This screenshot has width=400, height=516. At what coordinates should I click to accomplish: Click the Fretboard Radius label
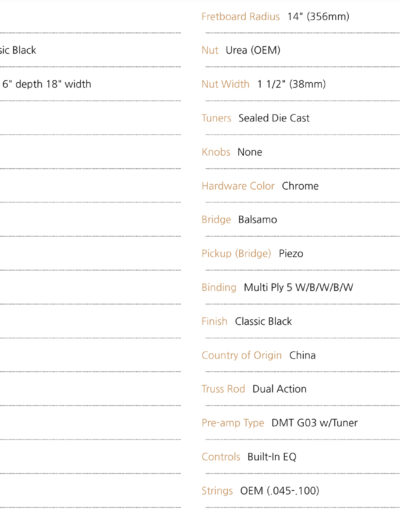point(240,16)
